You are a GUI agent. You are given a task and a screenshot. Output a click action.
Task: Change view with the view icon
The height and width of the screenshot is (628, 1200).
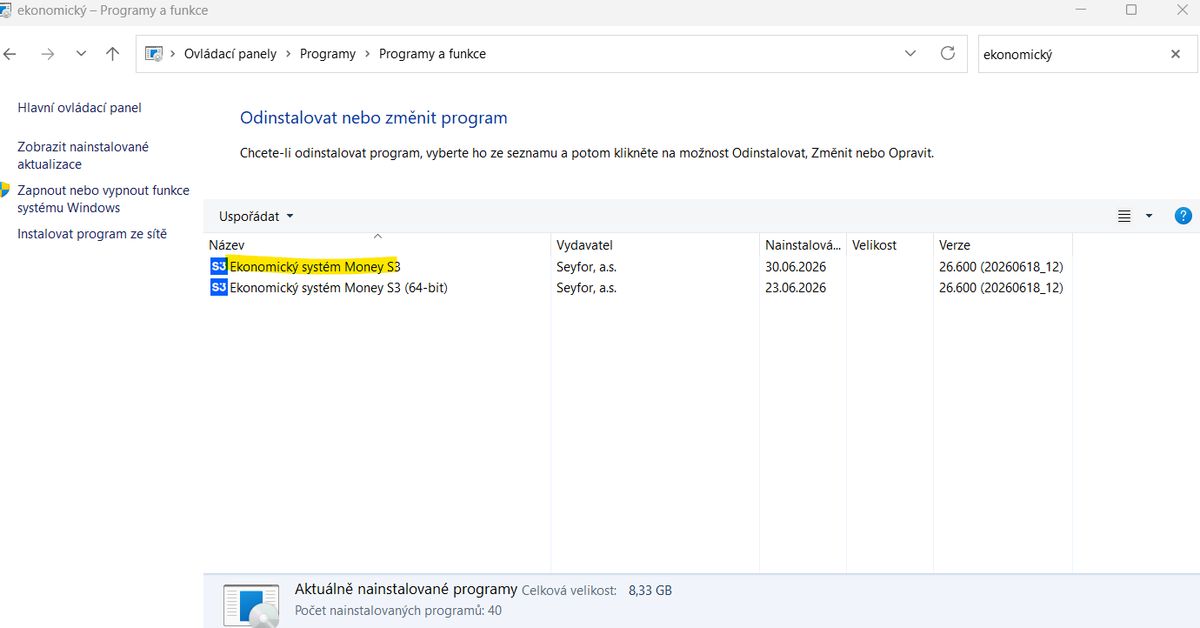tap(1124, 216)
